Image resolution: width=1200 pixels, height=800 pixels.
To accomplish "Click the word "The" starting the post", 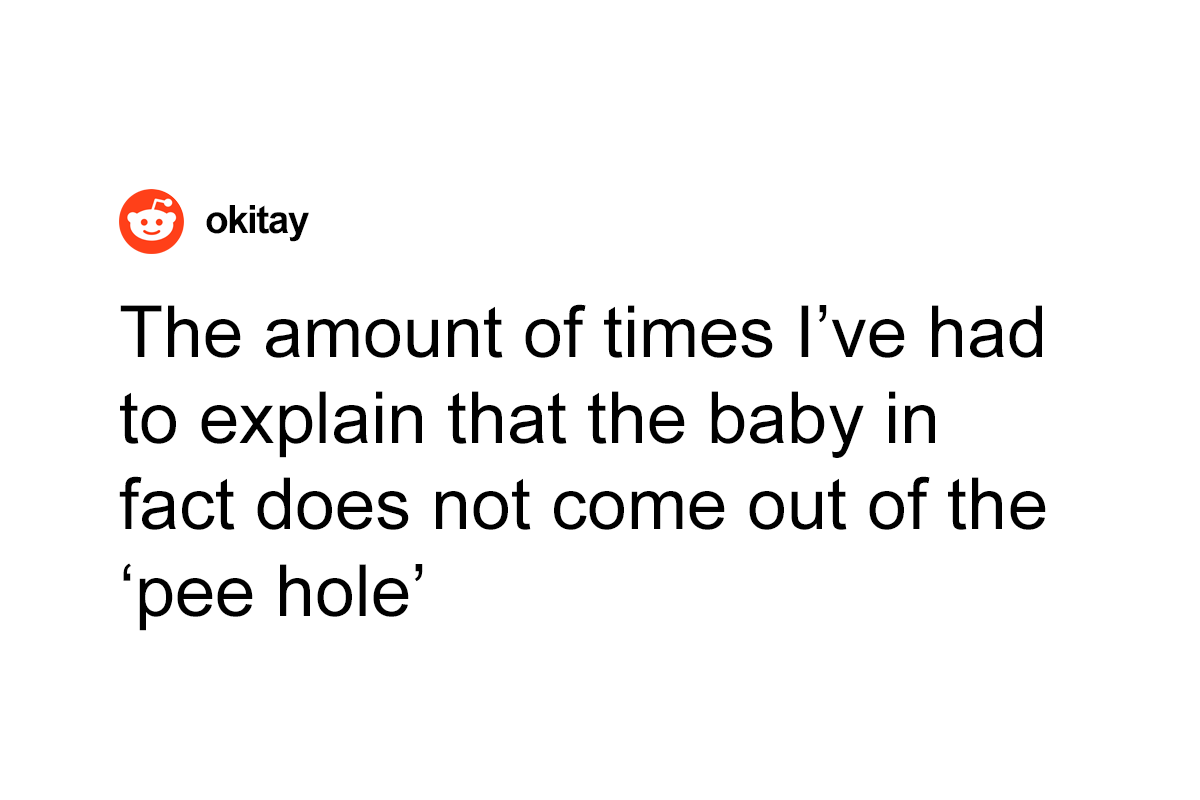I will [178, 334].
